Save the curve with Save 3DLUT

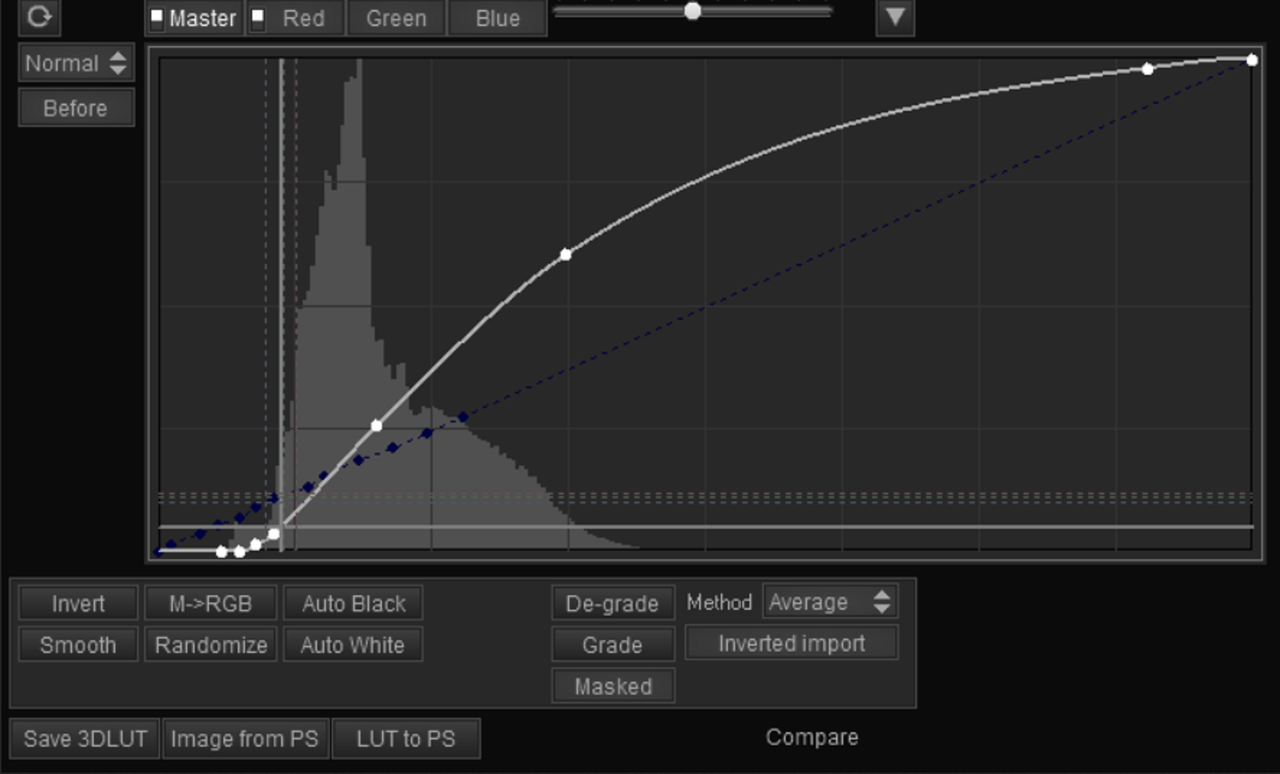click(x=85, y=739)
